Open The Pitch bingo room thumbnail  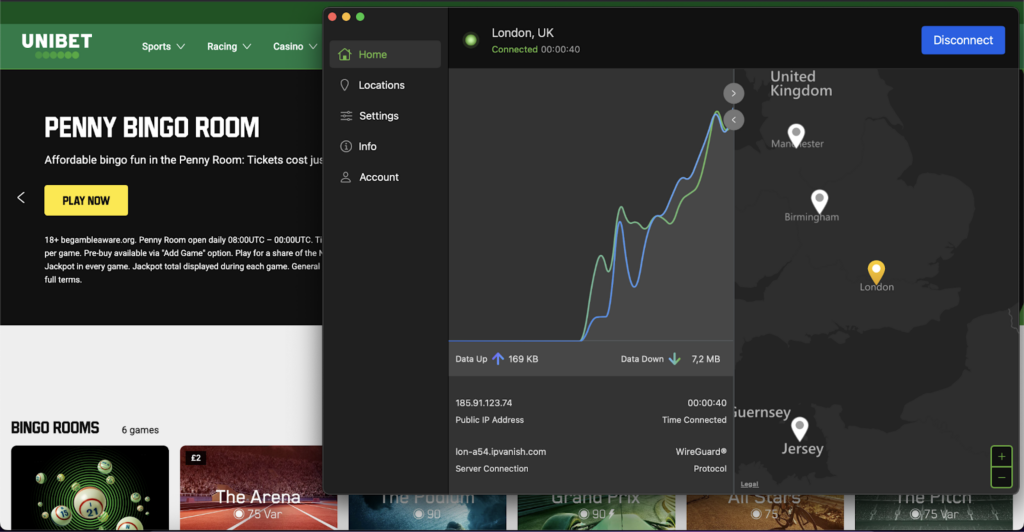coord(934,512)
